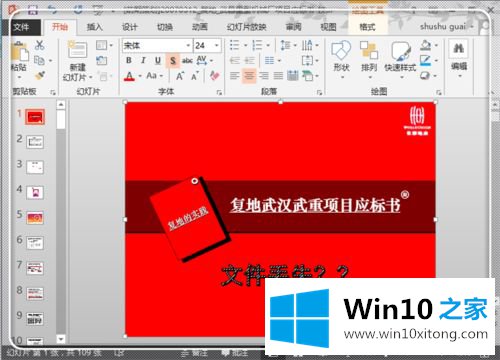The width and height of the screenshot is (500, 360).
Task: Click the Shape Effects icon
Action: tap(425, 75)
